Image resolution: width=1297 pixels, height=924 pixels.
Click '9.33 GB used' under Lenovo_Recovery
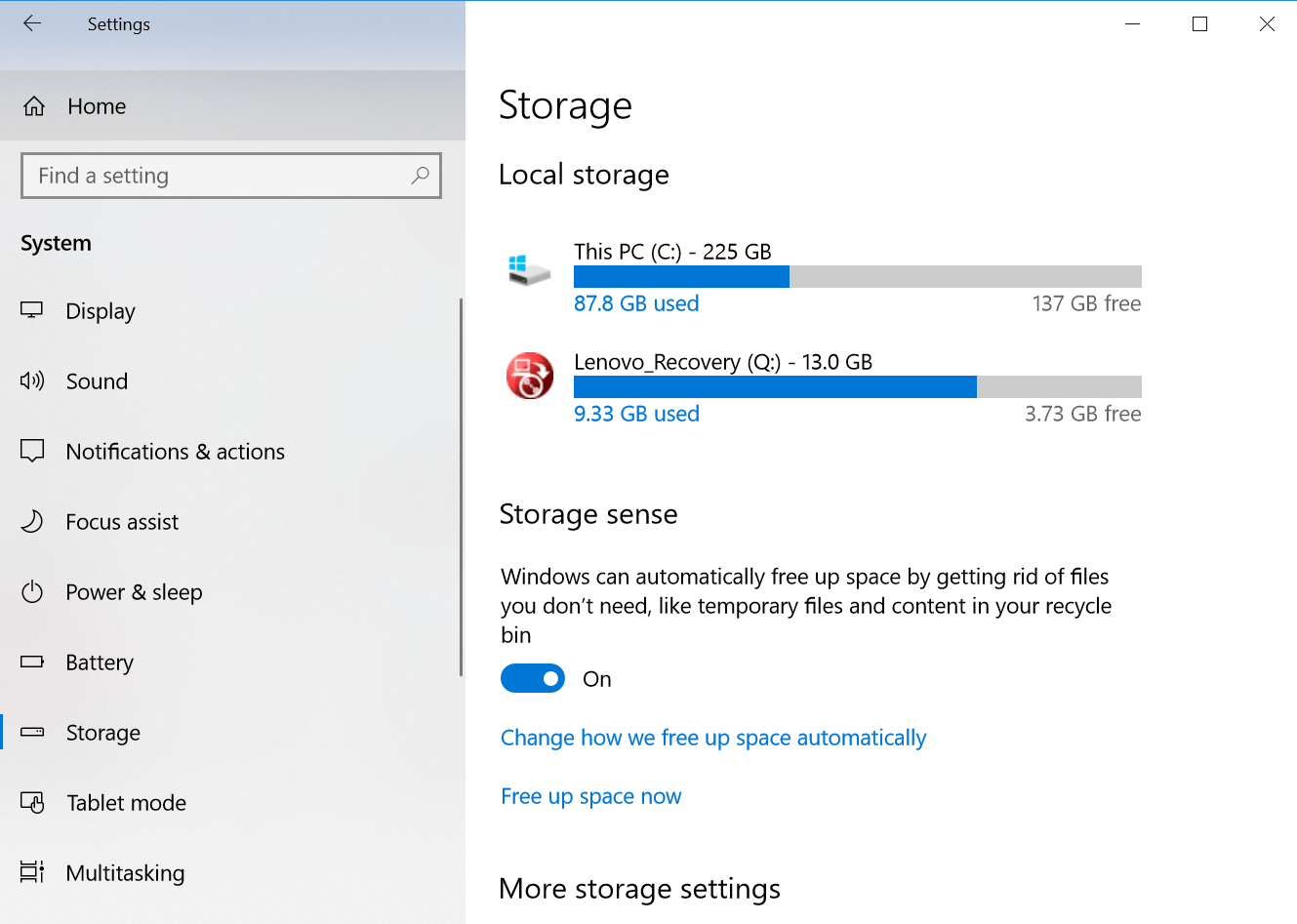[x=636, y=414]
